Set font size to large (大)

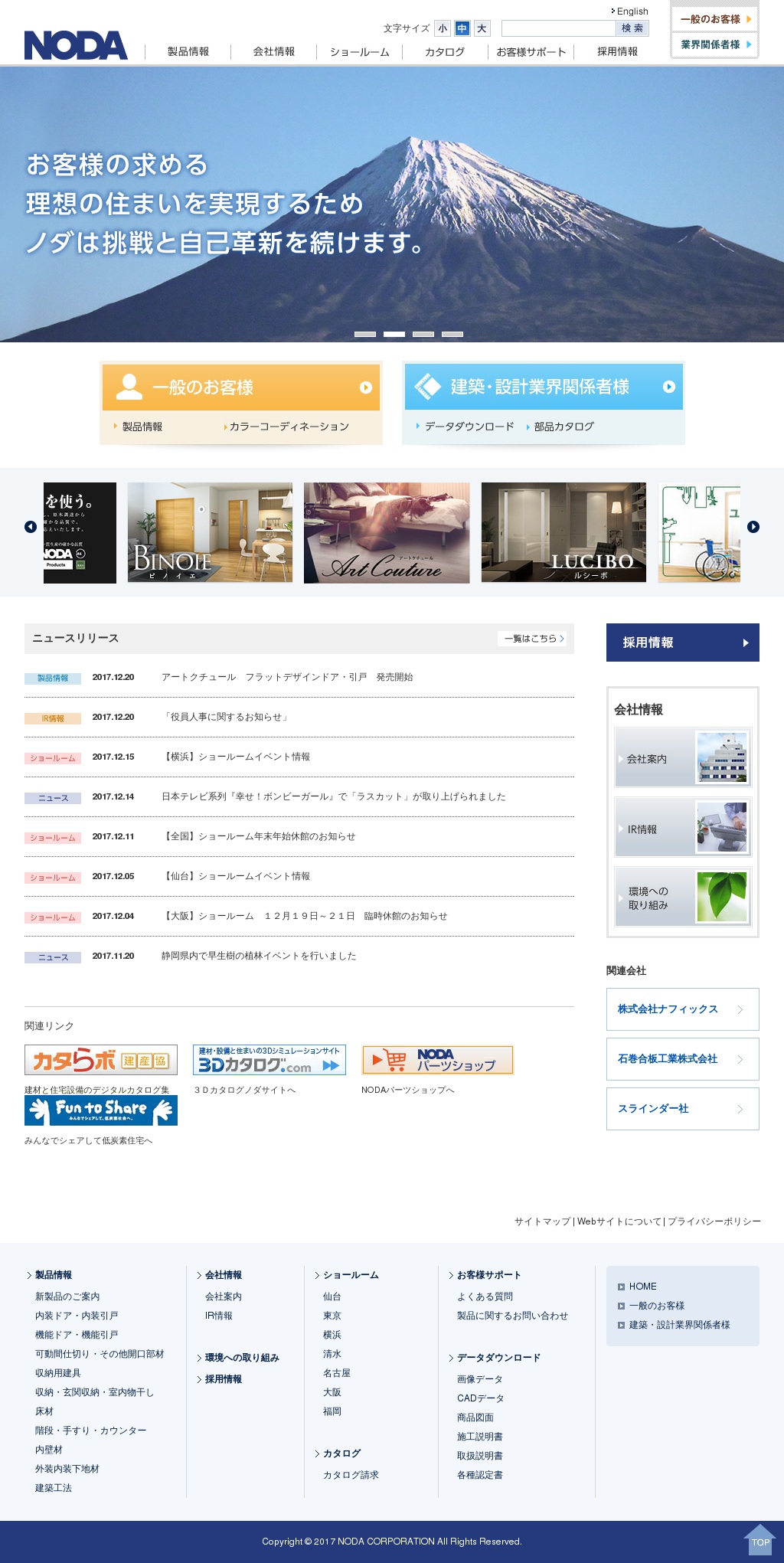(x=482, y=28)
